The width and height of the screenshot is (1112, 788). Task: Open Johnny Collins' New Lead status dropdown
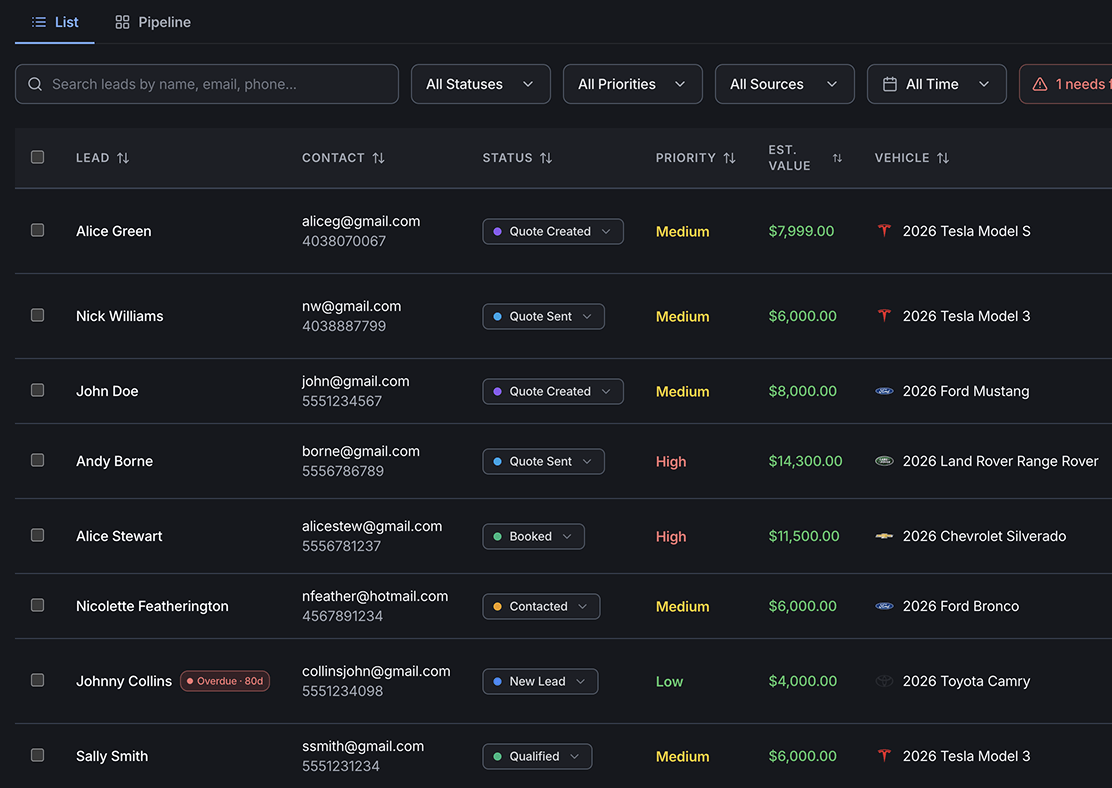540,682
